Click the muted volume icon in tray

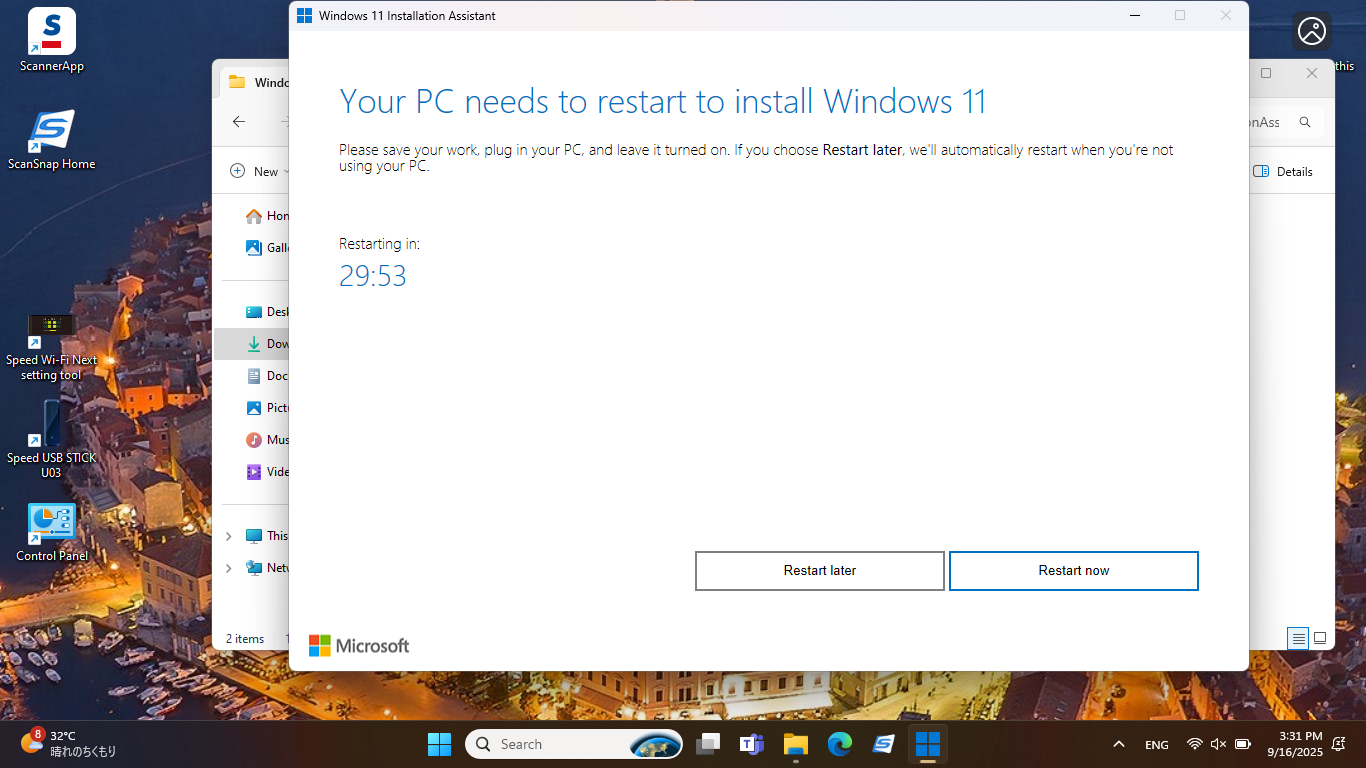[1218, 744]
